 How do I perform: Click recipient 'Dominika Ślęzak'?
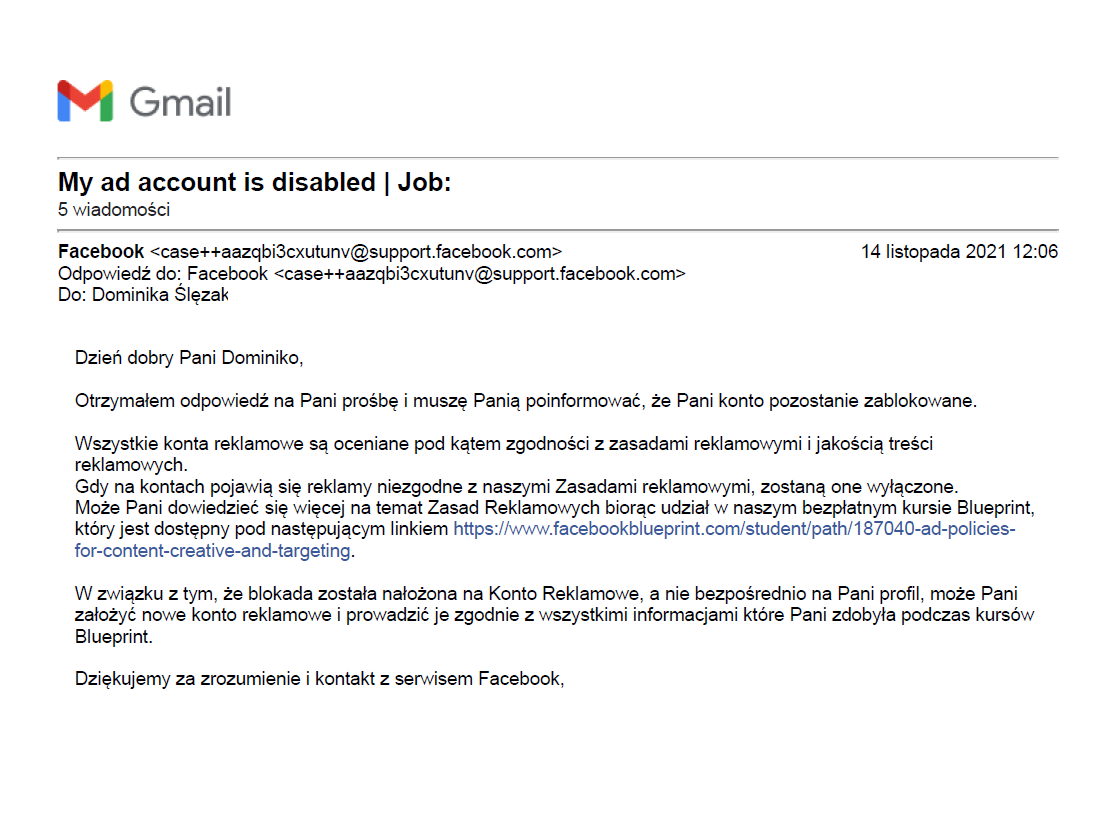pyautogui.click(x=161, y=295)
